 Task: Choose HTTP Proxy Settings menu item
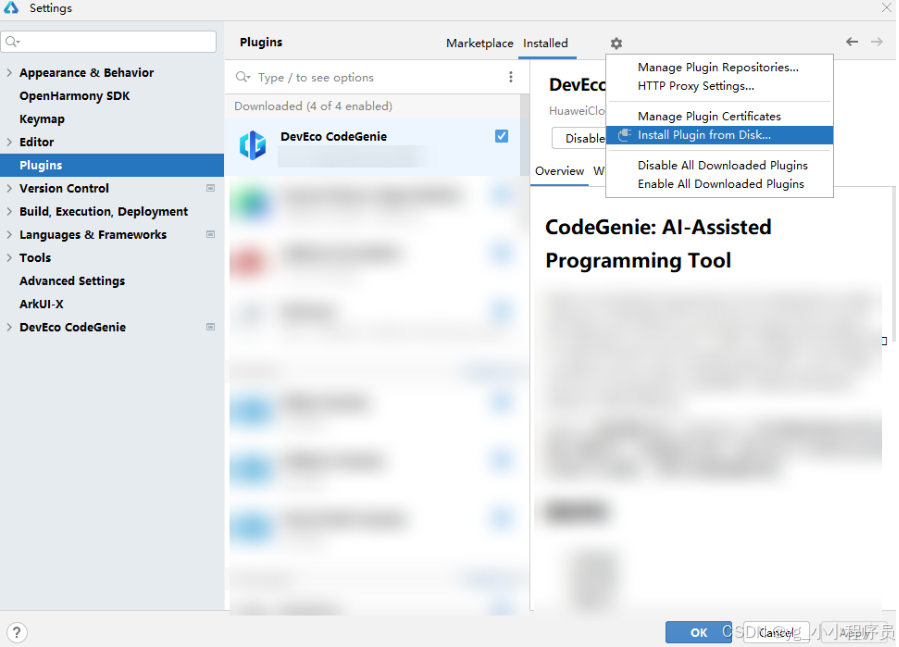point(721,86)
